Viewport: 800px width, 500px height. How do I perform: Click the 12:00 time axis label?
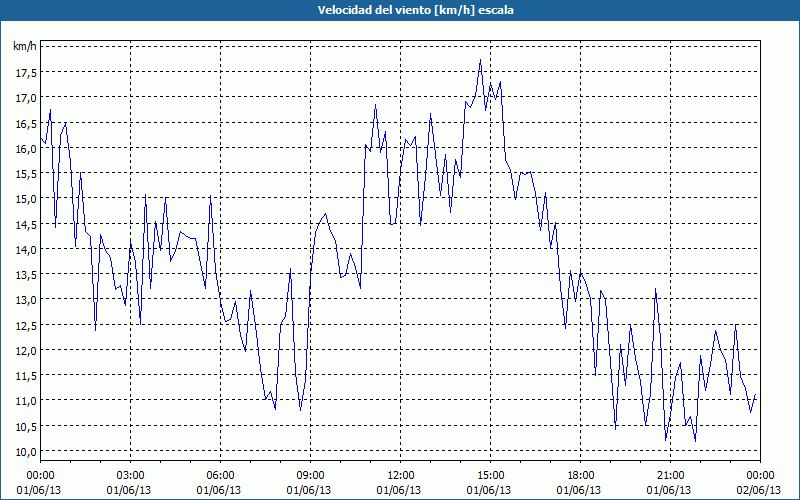click(x=401, y=476)
